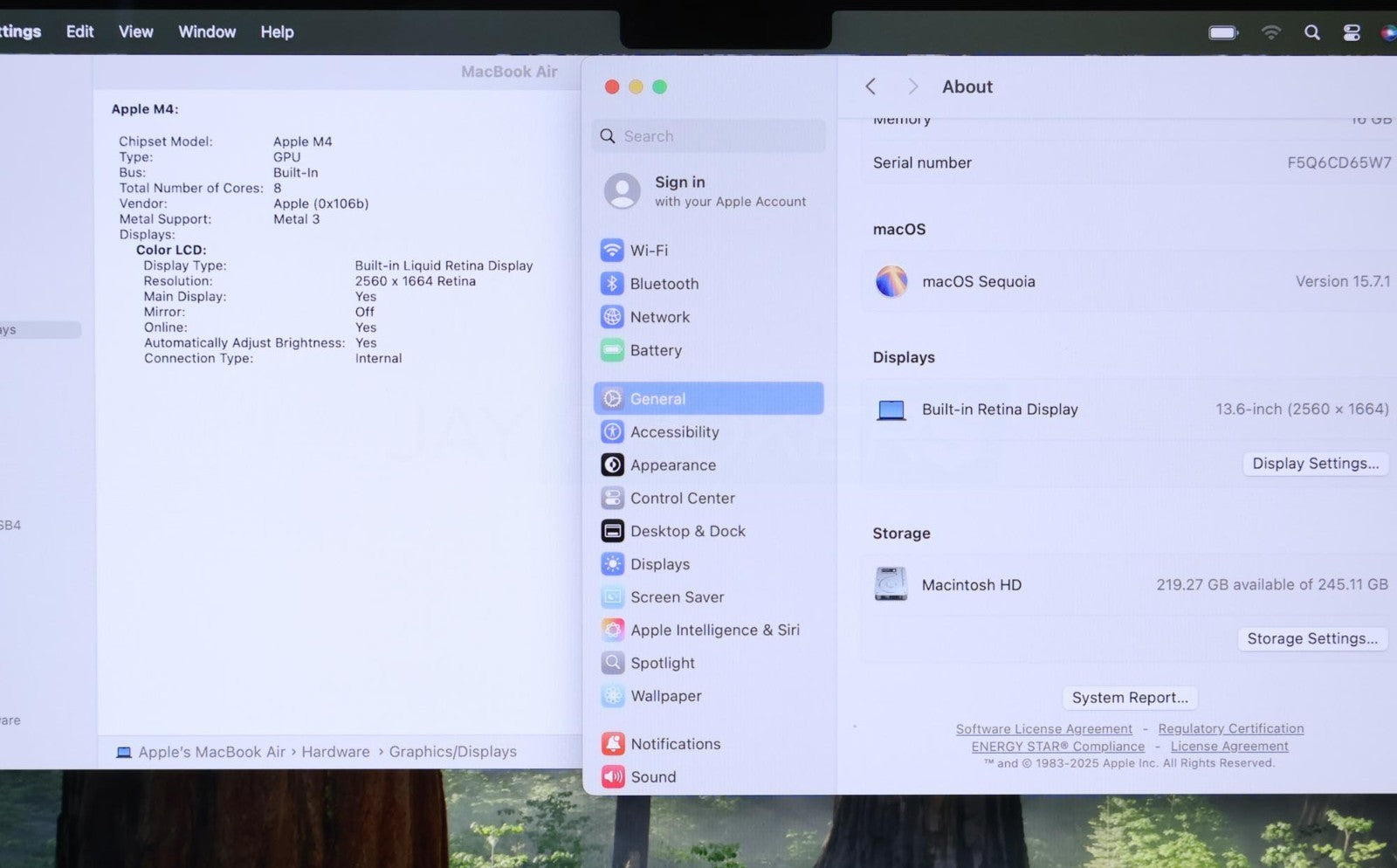
Task: Click the Spotlight search icon in menu bar
Action: tap(1311, 32)
